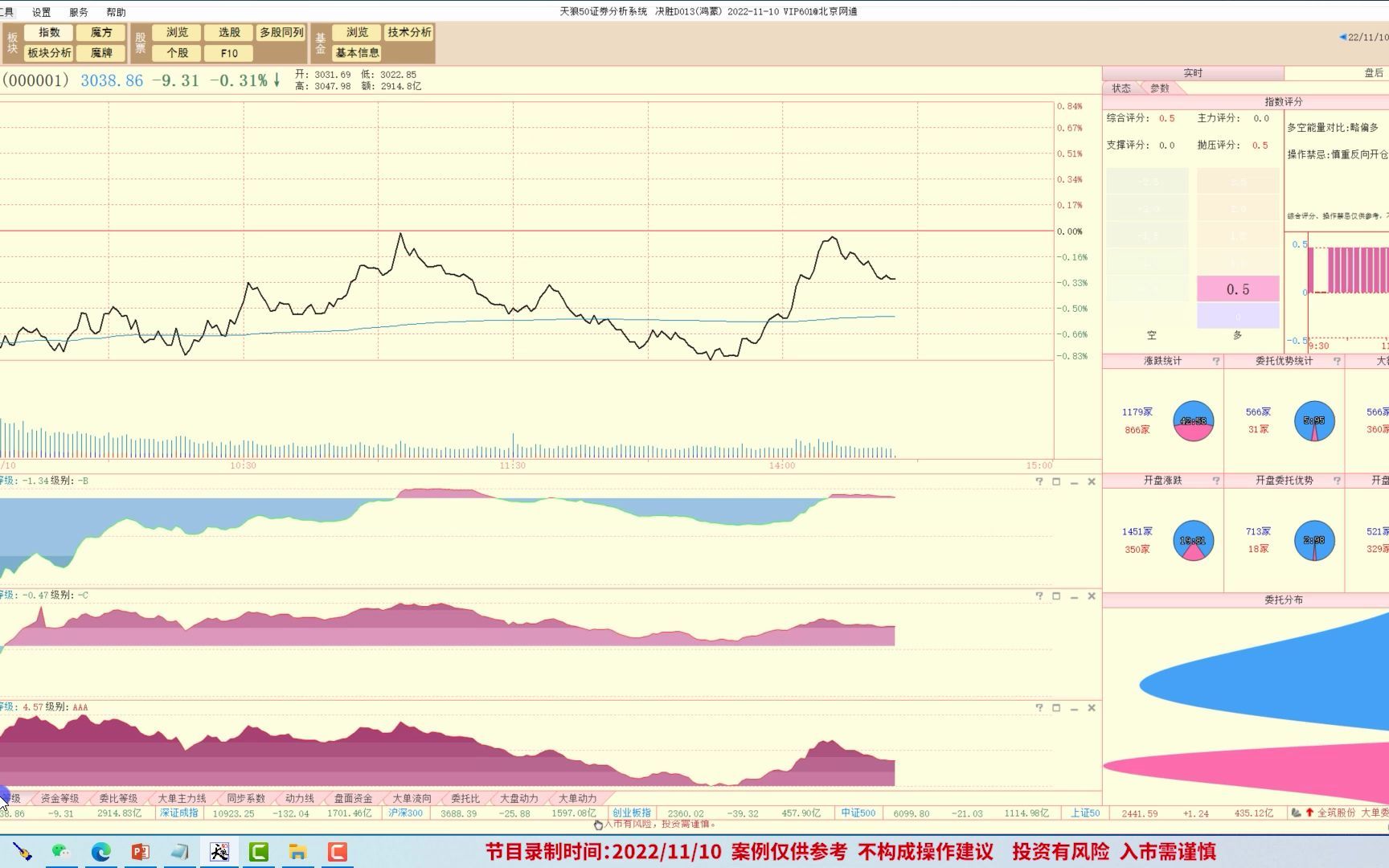Open File Explorer from the taskbar
1389x868 pixels.
[x=297, y=852]
